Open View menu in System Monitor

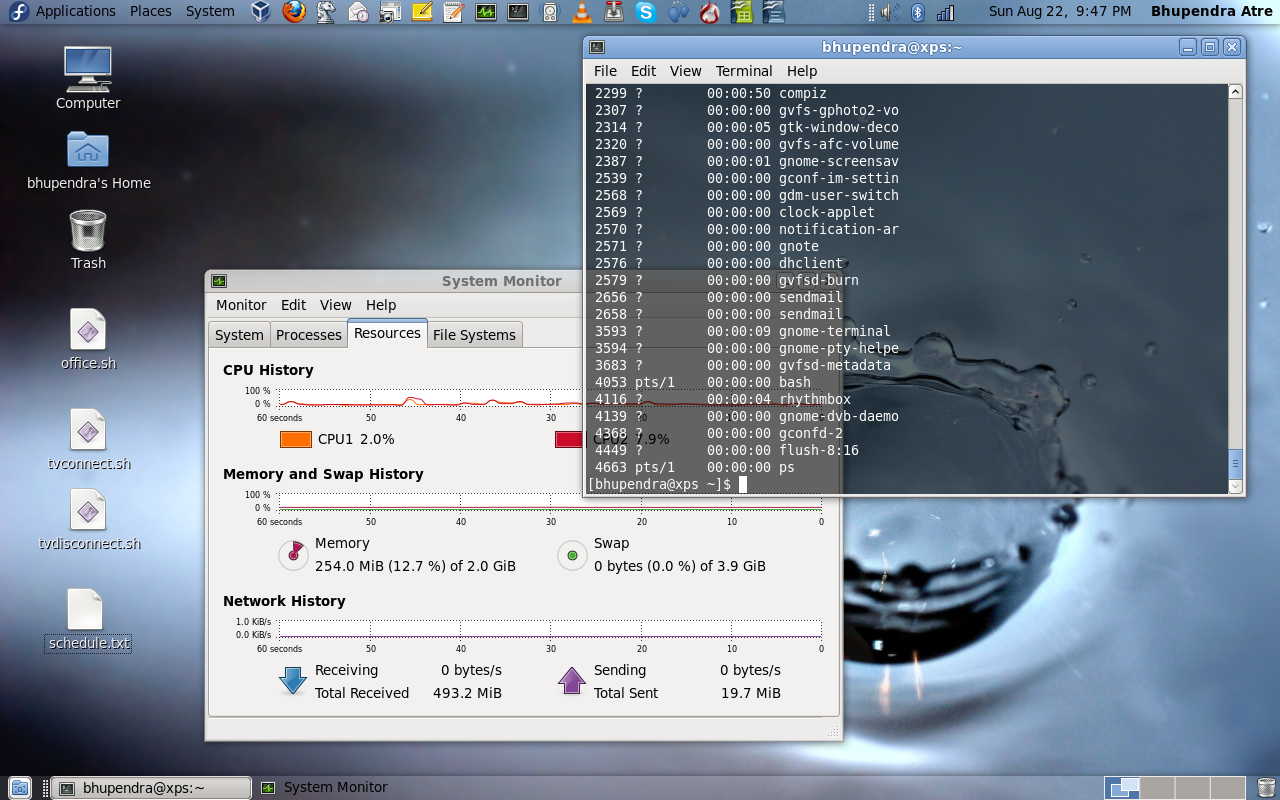336,305
